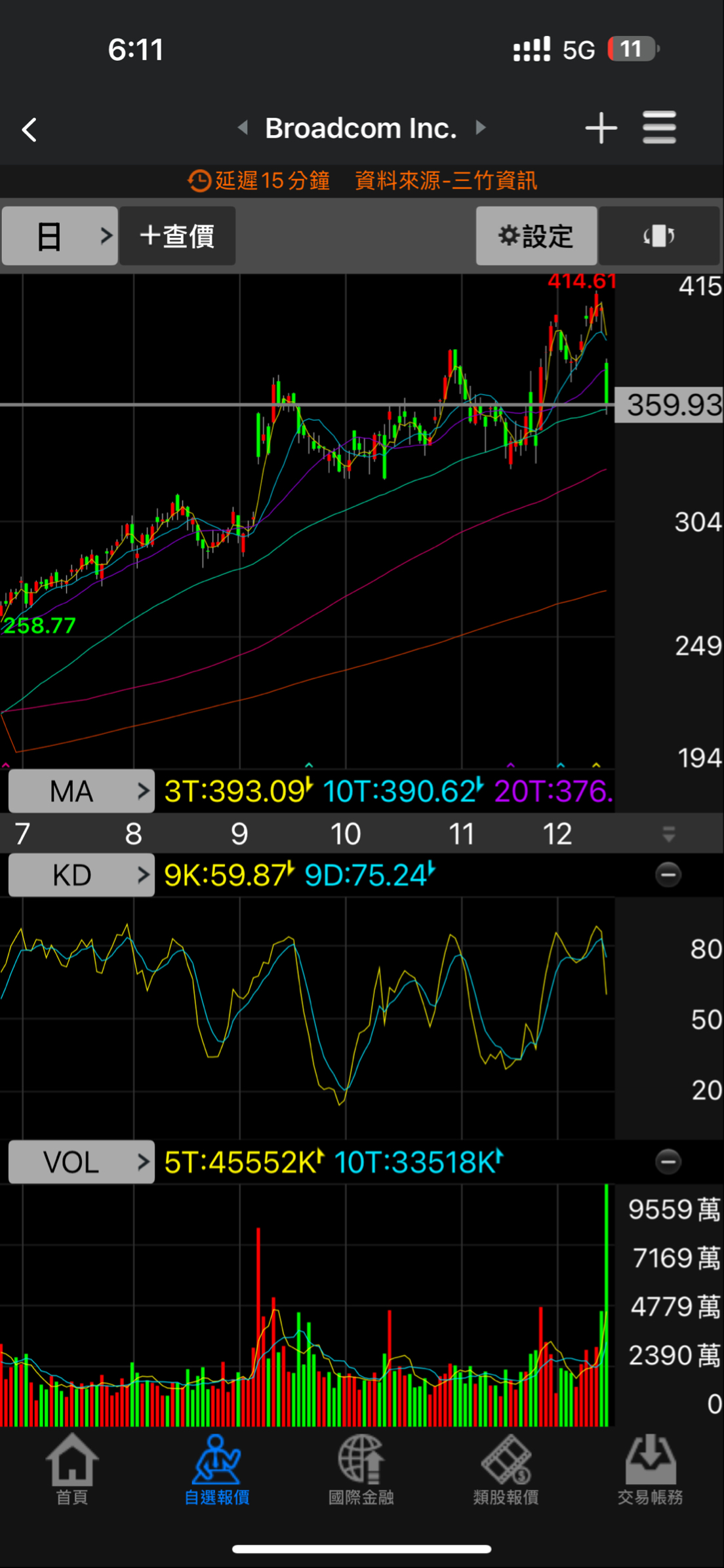Tap the 5T:45552K volume average

point(244,1162)
